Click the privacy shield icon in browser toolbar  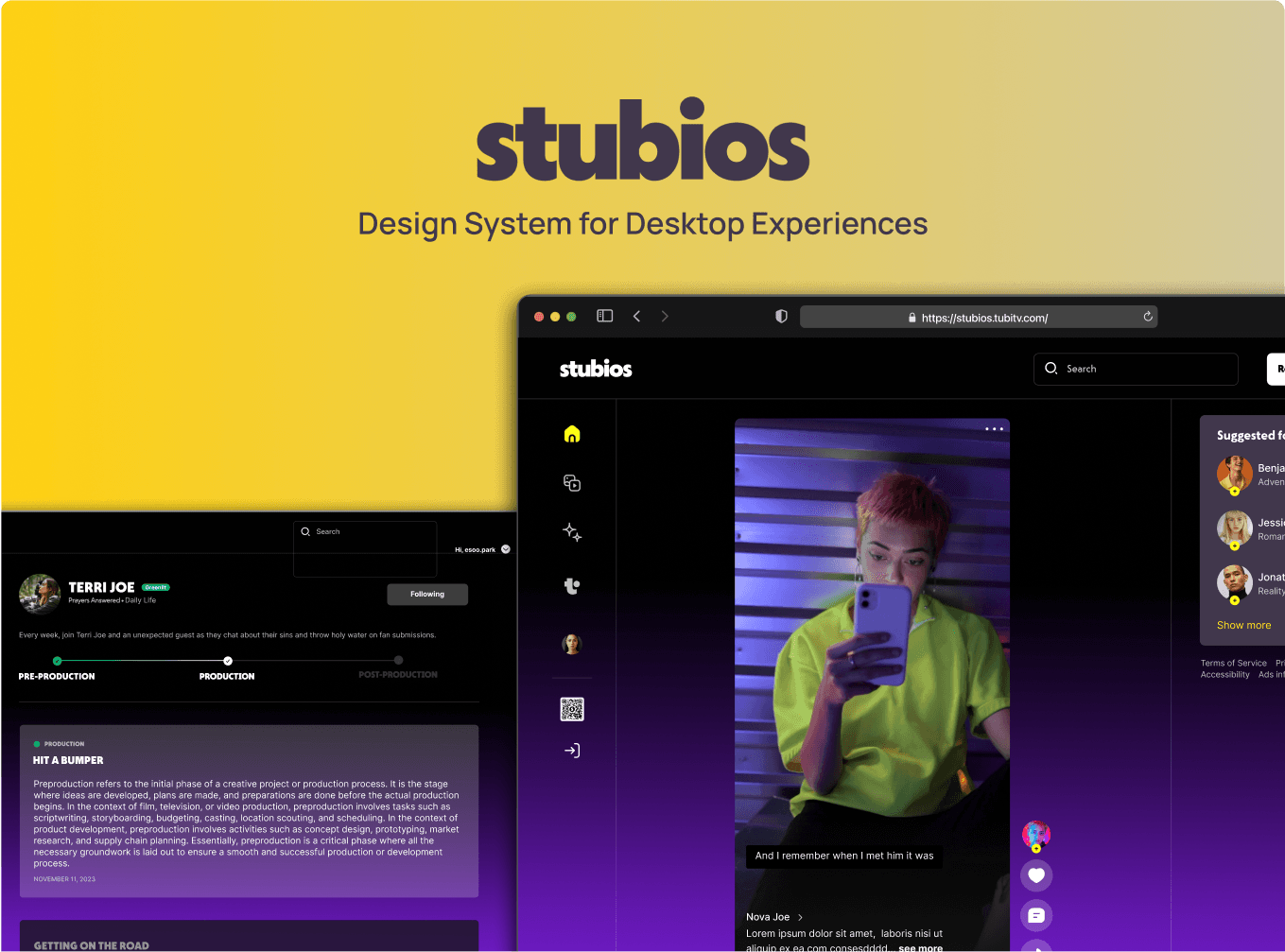[x=781, y=317]
